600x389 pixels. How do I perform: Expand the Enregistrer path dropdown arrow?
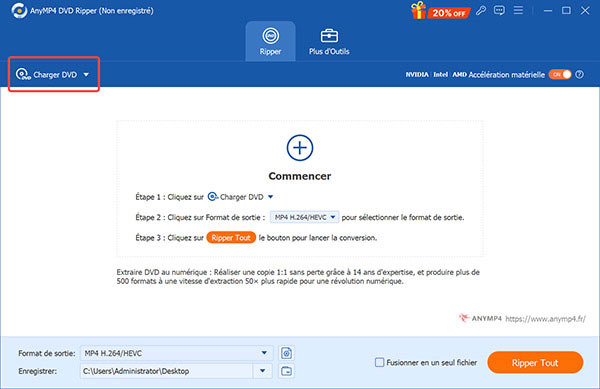point(262,371)
